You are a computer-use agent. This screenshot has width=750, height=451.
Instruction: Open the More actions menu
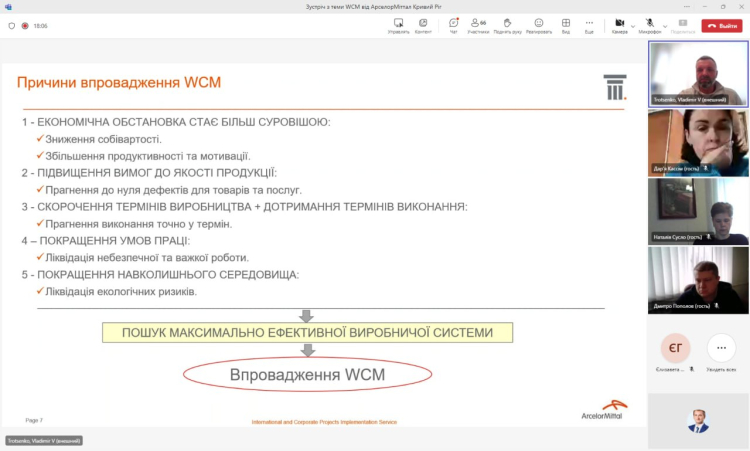click(589, 25)
